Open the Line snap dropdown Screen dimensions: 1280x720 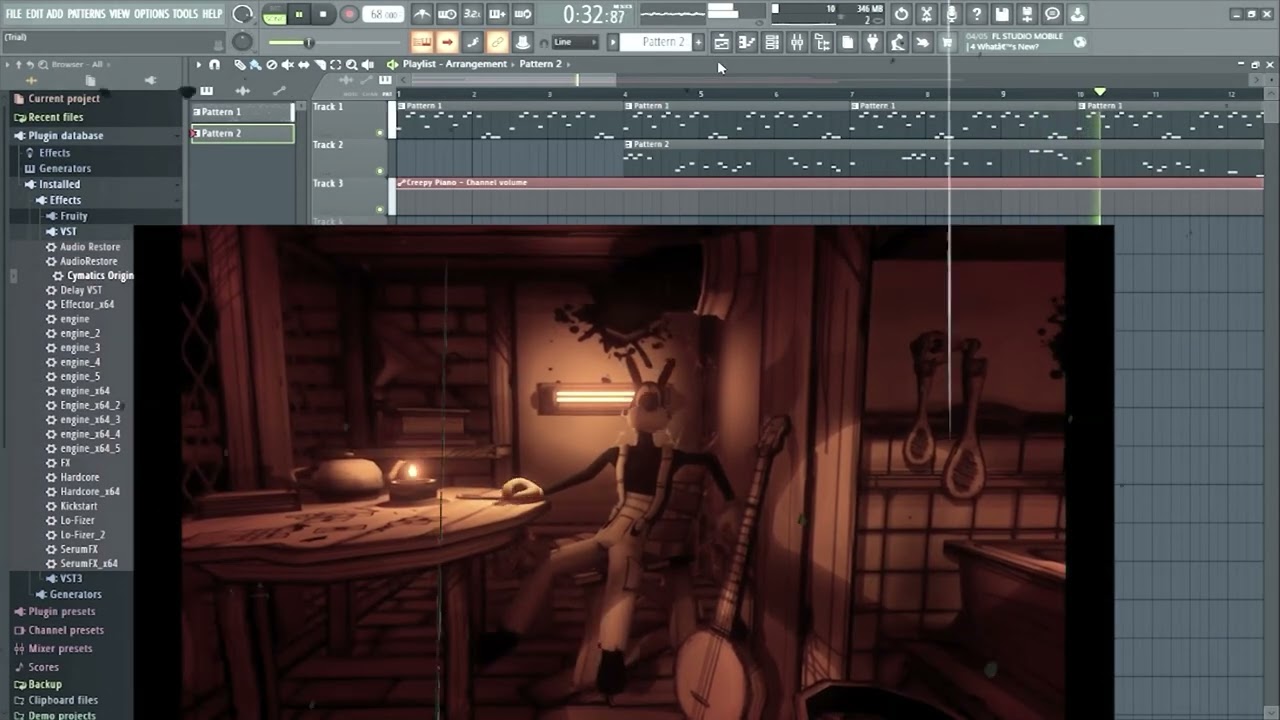pyautogui.click(x=575, y=42)
